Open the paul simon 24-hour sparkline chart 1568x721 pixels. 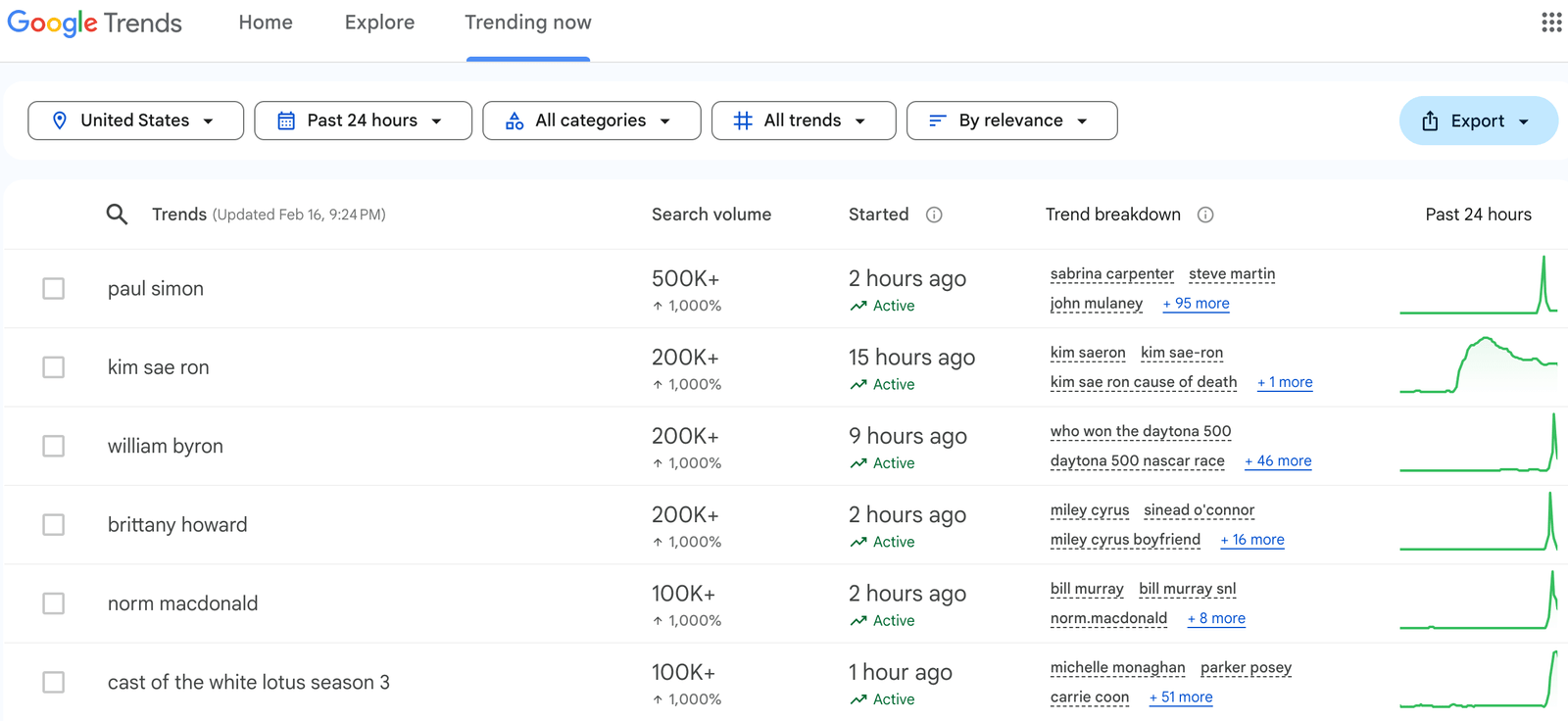tap(1478, 285)
